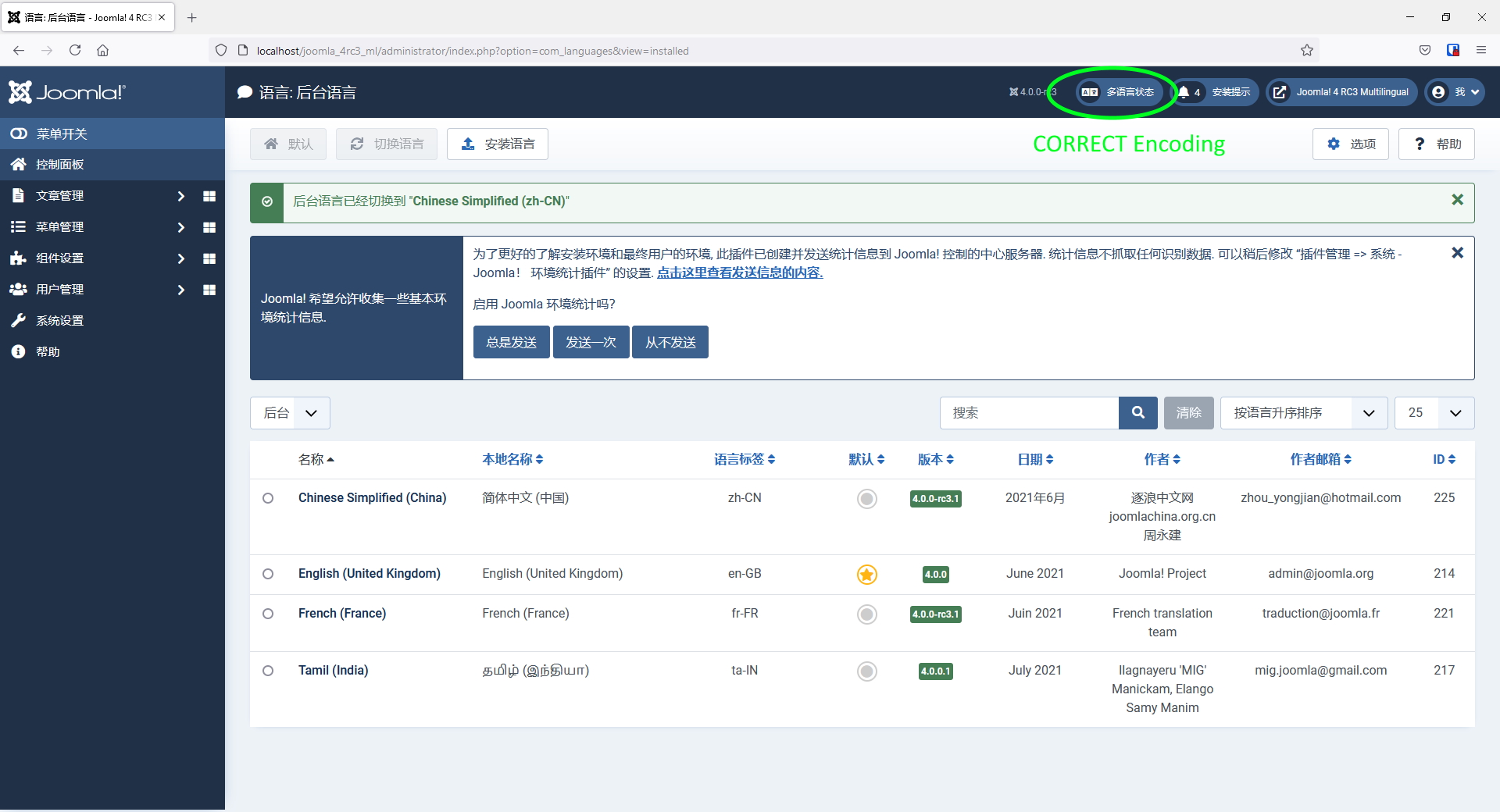The height and width of the screenshot is (812, 1500).
Task: Sort by 语言标签 column header
Action: pos(745,459)
